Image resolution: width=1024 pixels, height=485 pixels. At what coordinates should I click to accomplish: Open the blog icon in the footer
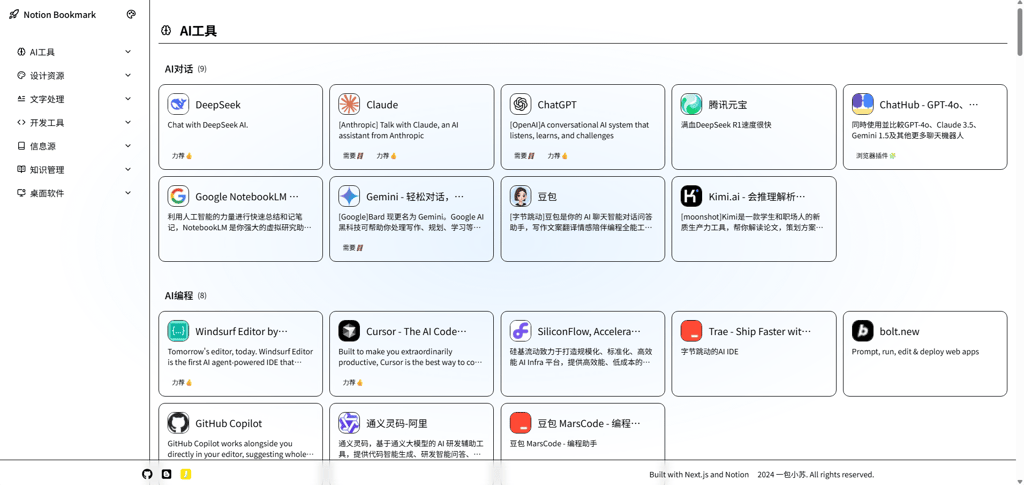click(167, 475)
